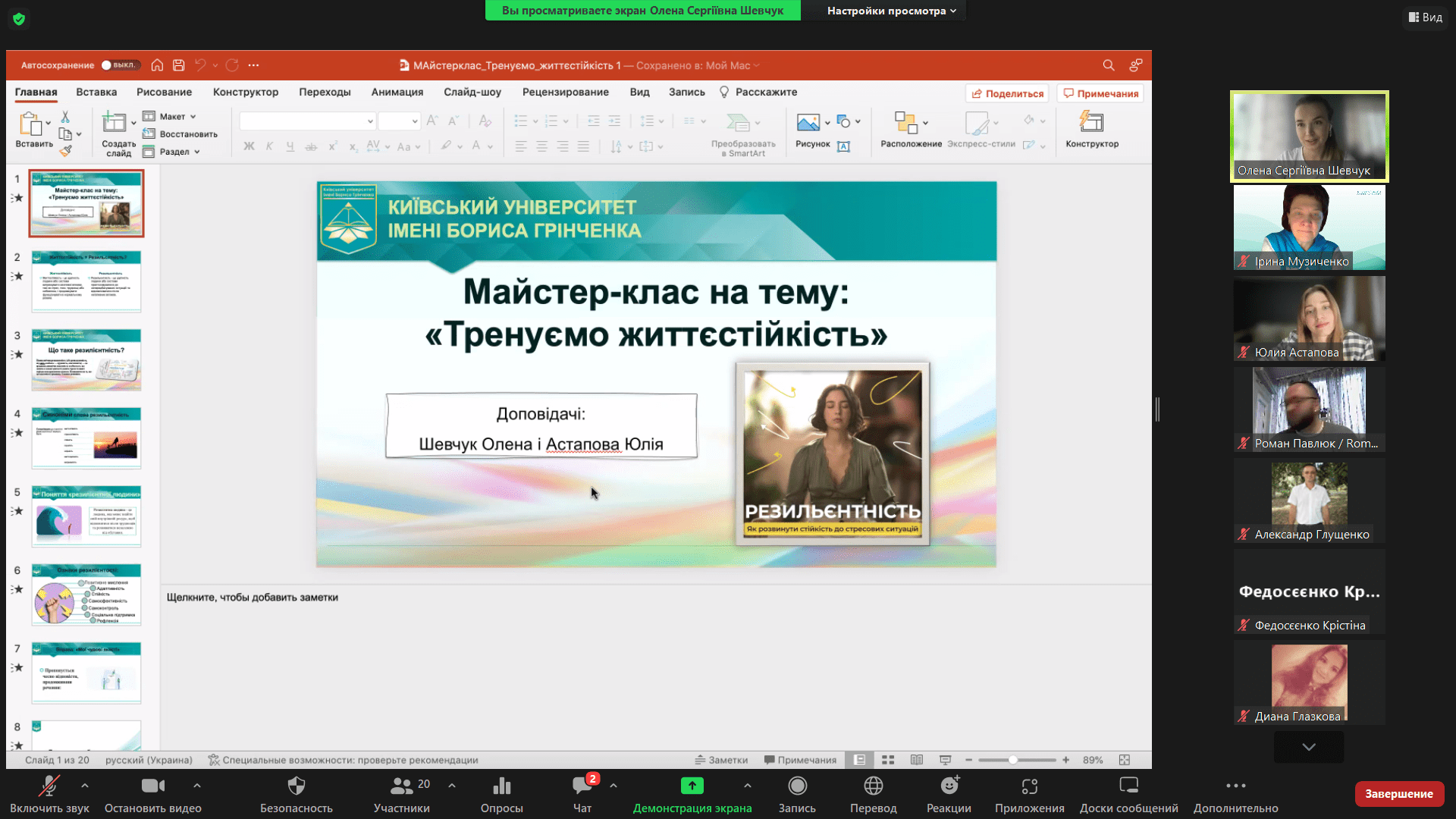Open the Participants (Участники) panel
This screenshot has width=1456, height=819.
click(401, 786)
